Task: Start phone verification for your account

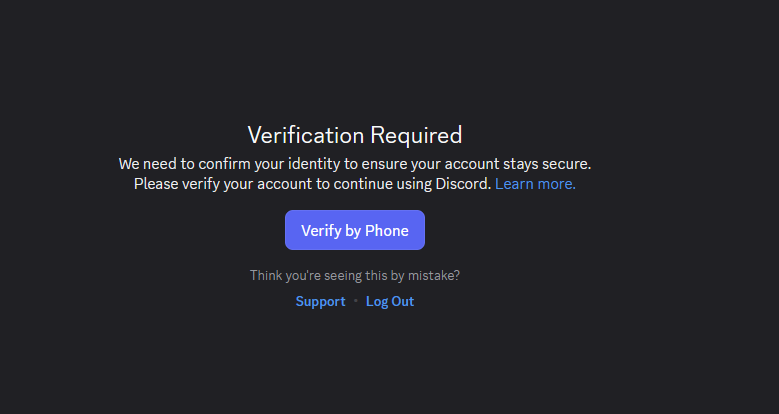Action: coord(355,230)
